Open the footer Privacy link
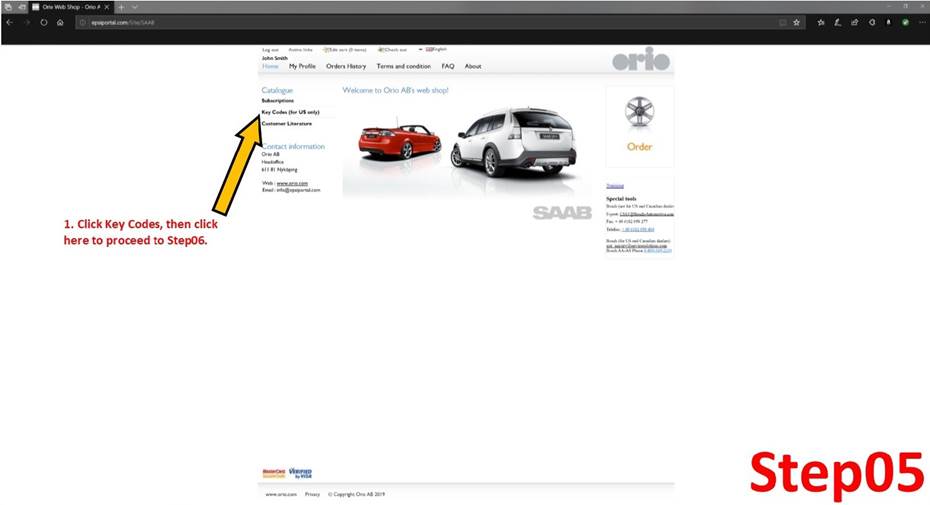The height and width of the screenshot is (505, 930). 312,494
